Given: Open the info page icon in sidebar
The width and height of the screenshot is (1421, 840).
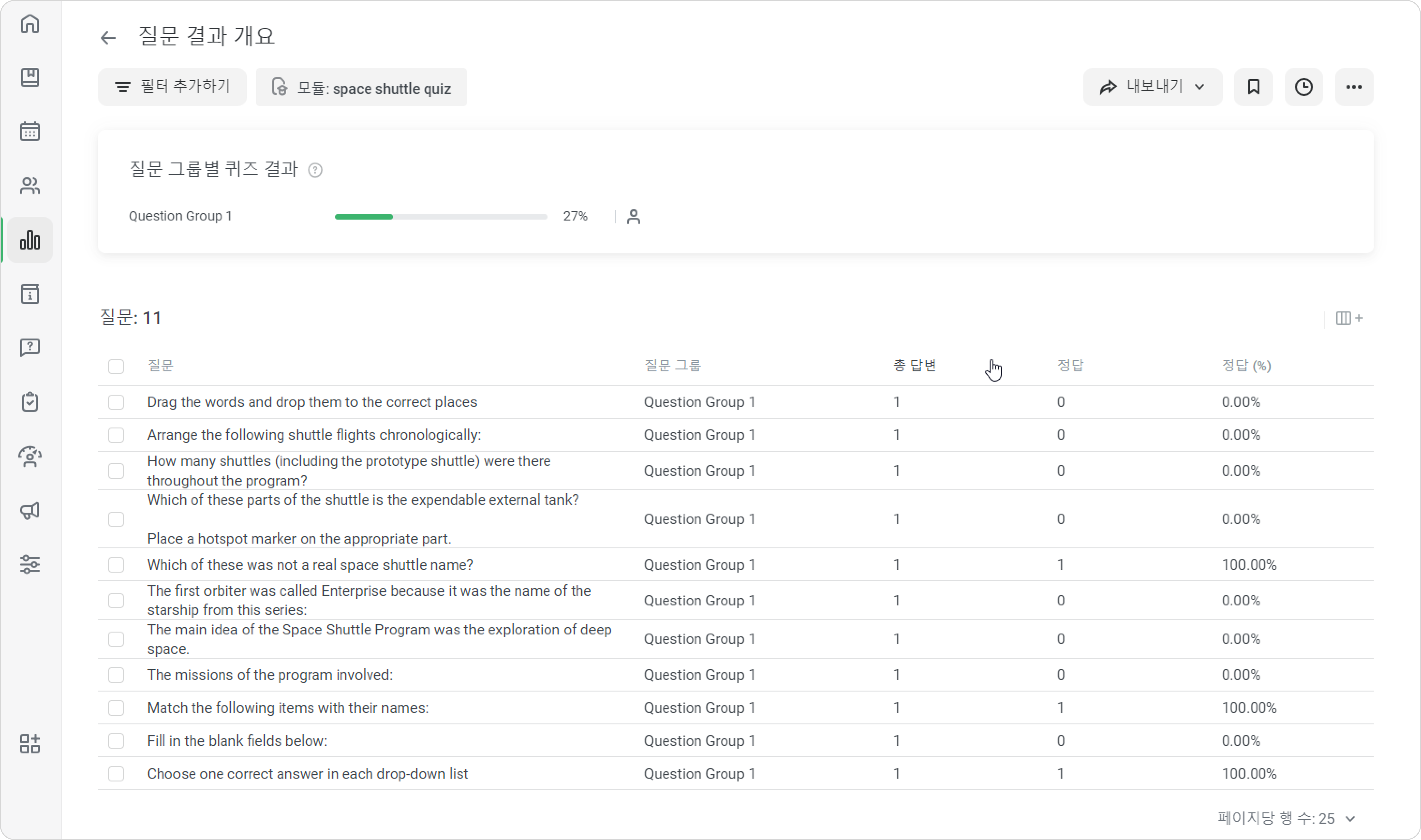Looking at the screenshot, I should click(30, 294).
